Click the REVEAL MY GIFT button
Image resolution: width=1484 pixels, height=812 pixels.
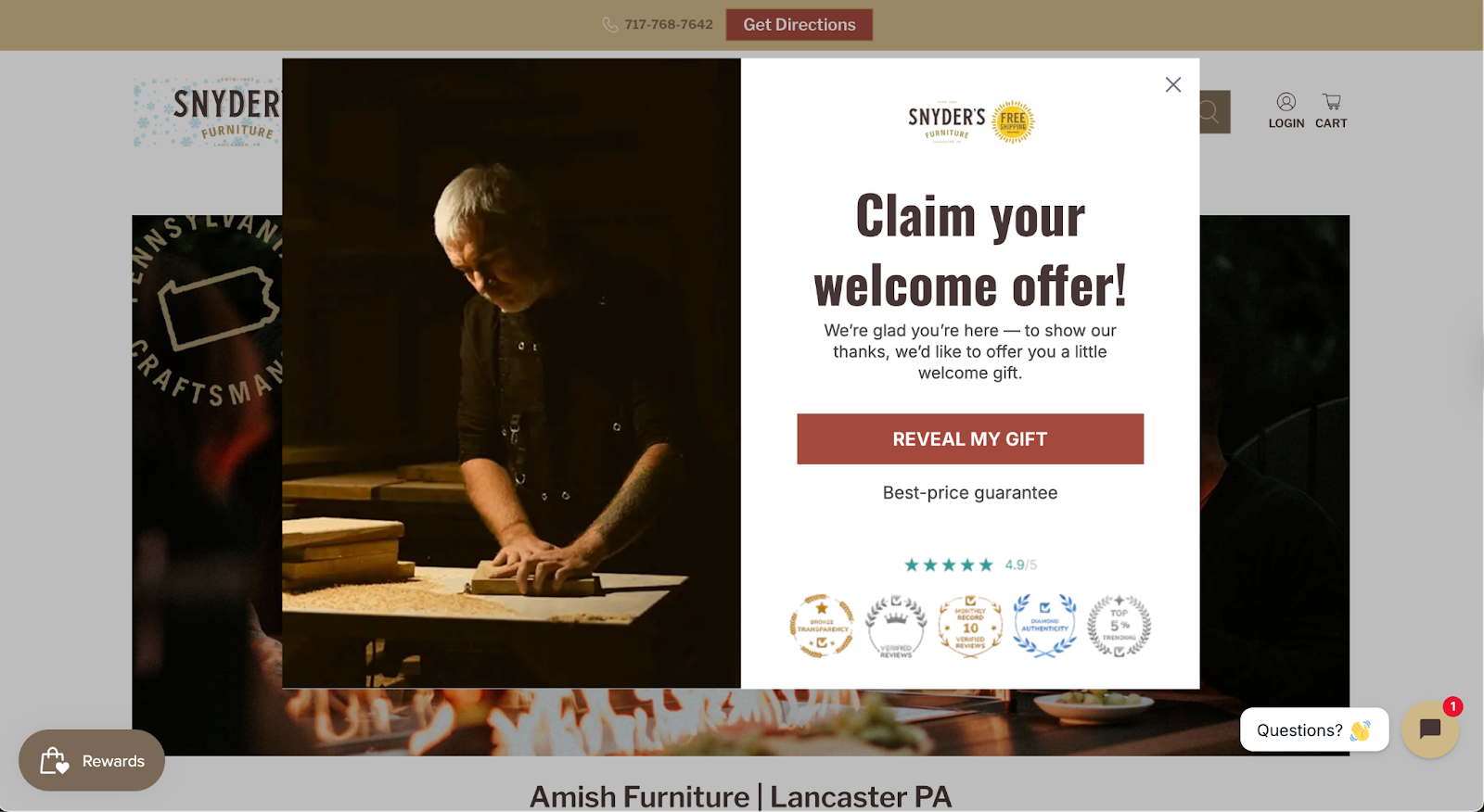coord(970,439)
